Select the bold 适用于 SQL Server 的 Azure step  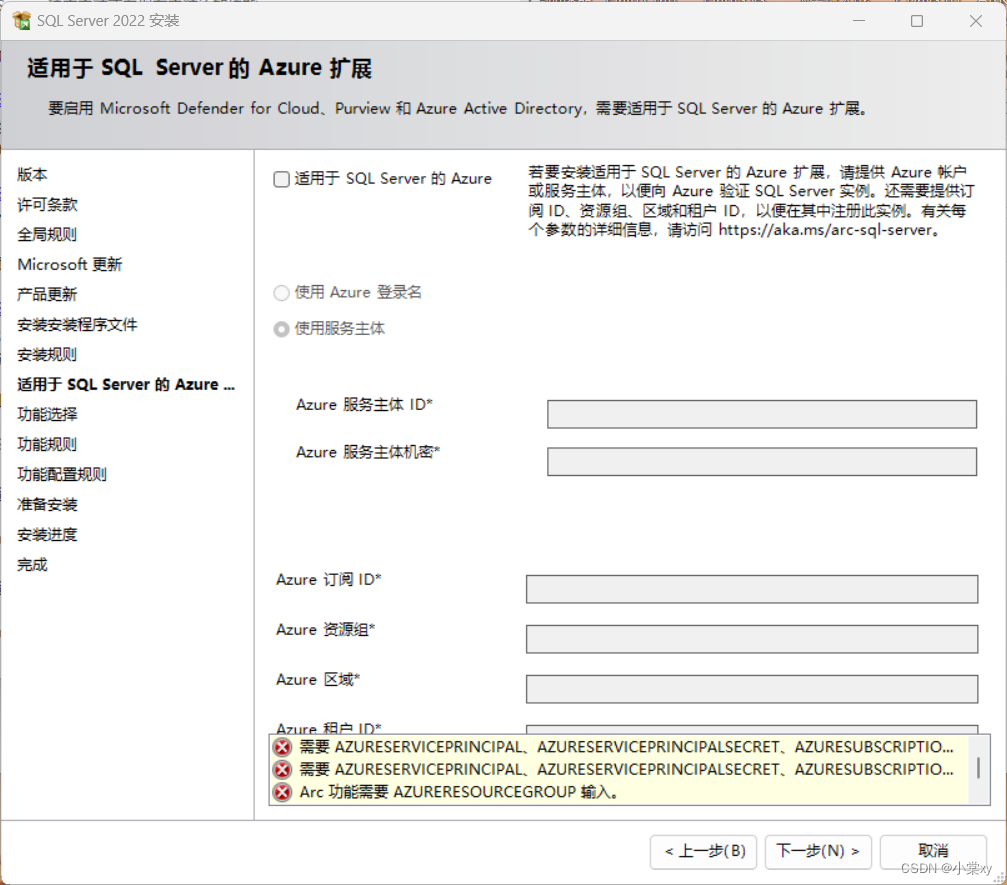(126, 385)
